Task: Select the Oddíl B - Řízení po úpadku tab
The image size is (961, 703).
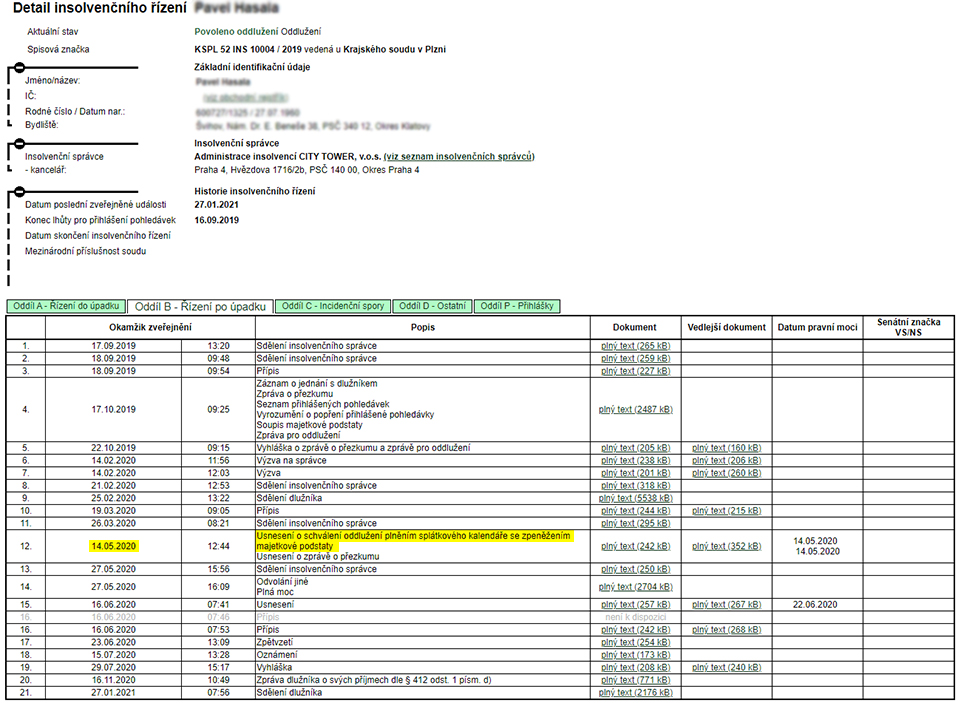Action: tap(200, 306)
